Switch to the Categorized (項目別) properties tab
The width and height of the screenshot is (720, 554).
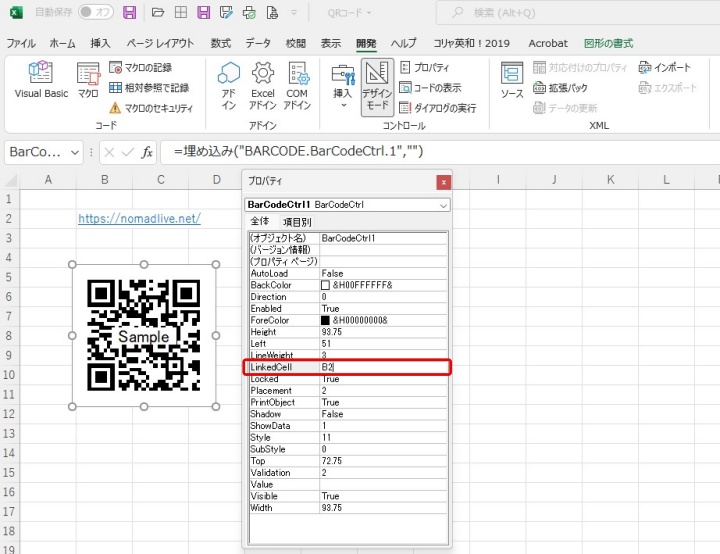[297, 222]
